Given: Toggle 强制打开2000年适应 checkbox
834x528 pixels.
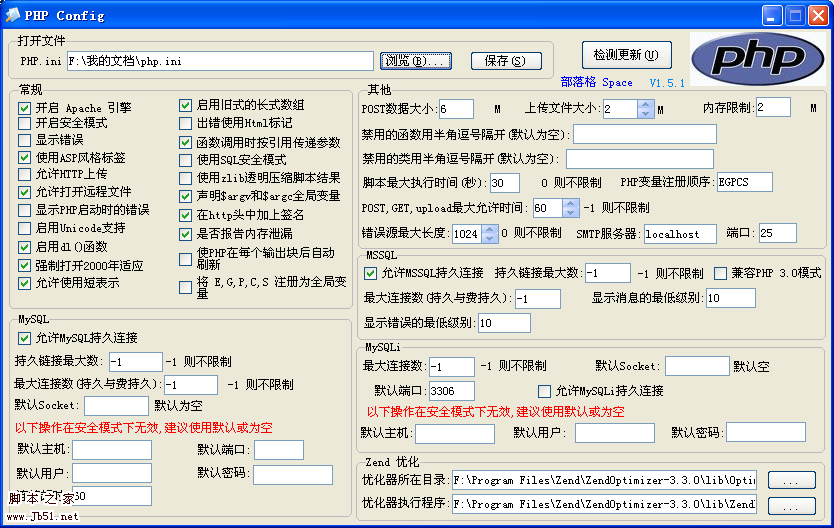Looking at the screenshot, I should point(24,265).
